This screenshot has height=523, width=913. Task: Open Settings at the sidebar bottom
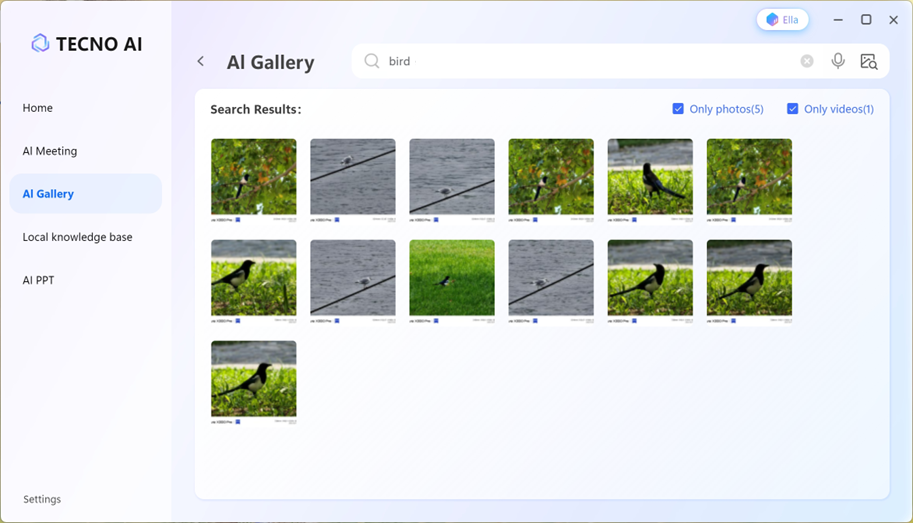42,499
